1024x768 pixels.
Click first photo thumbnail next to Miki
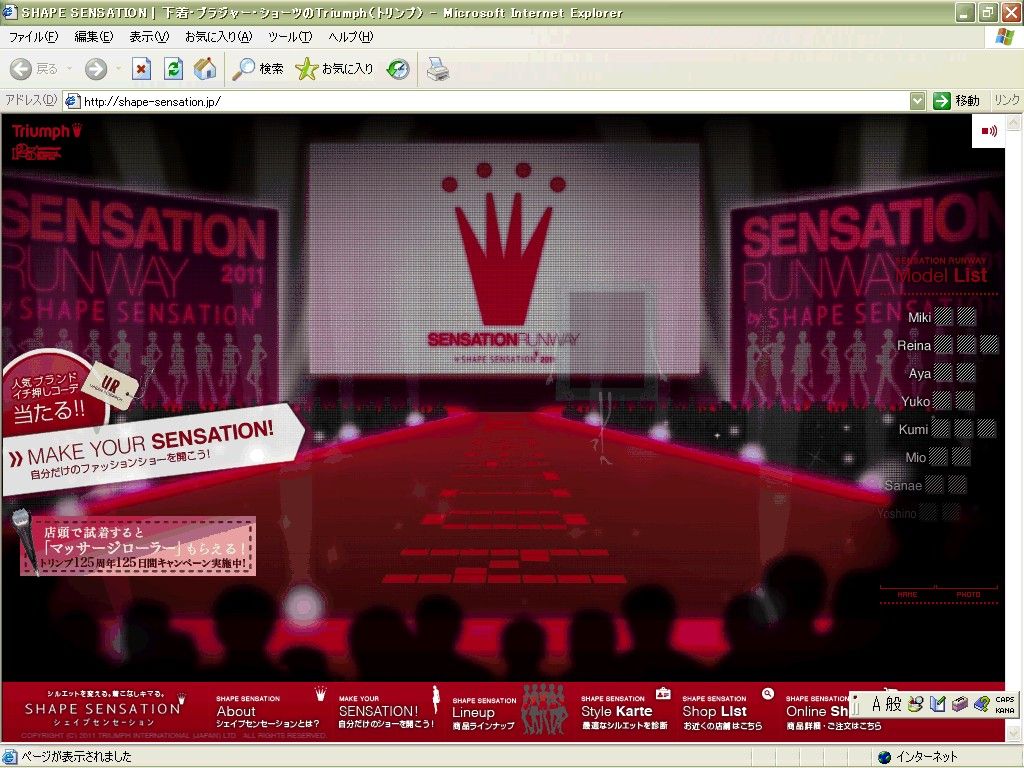(944, 317)
